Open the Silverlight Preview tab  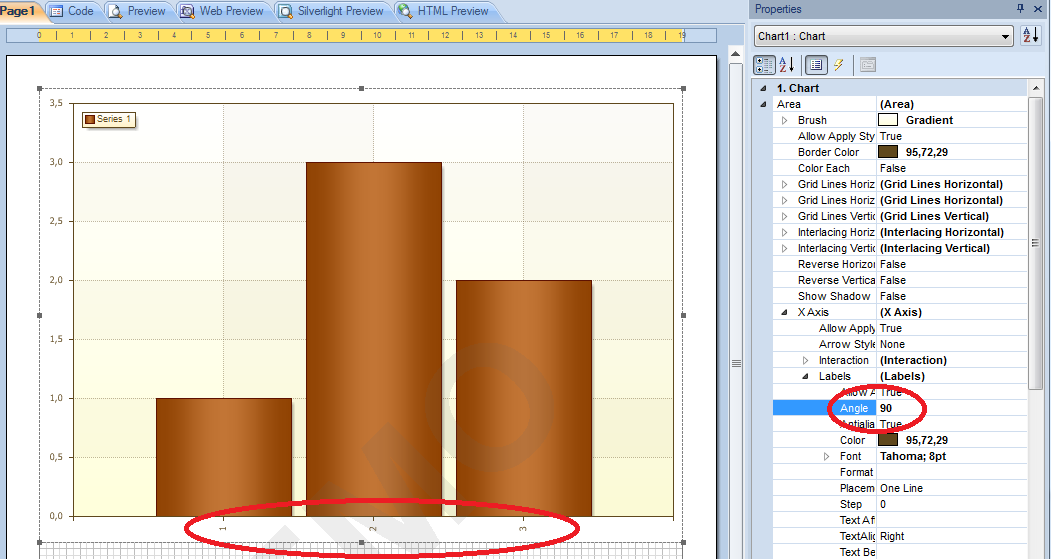pos(332,11)
